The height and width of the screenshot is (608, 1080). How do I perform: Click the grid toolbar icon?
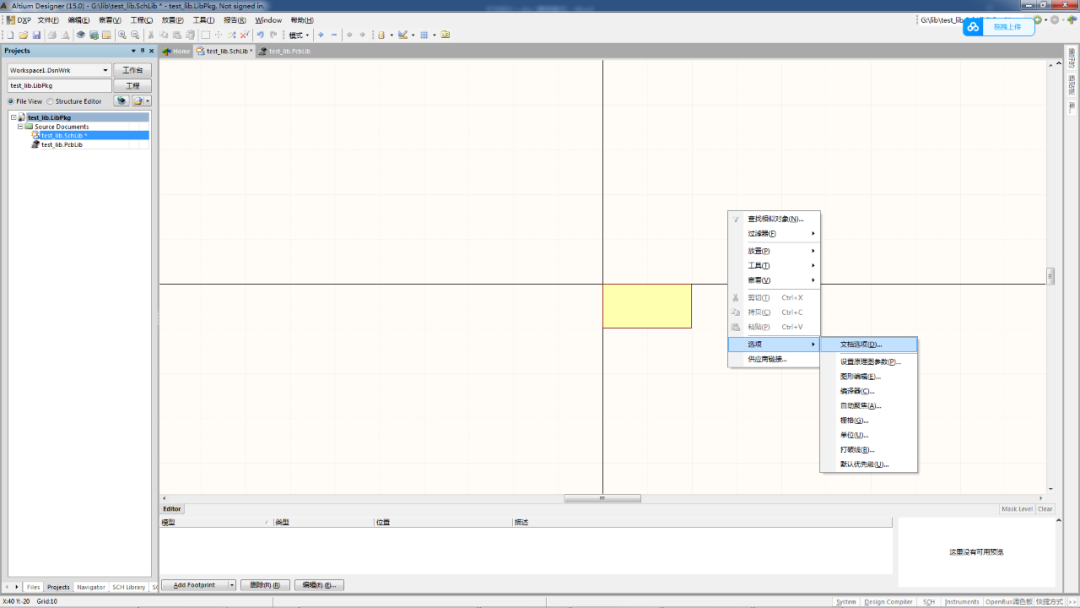424,35
